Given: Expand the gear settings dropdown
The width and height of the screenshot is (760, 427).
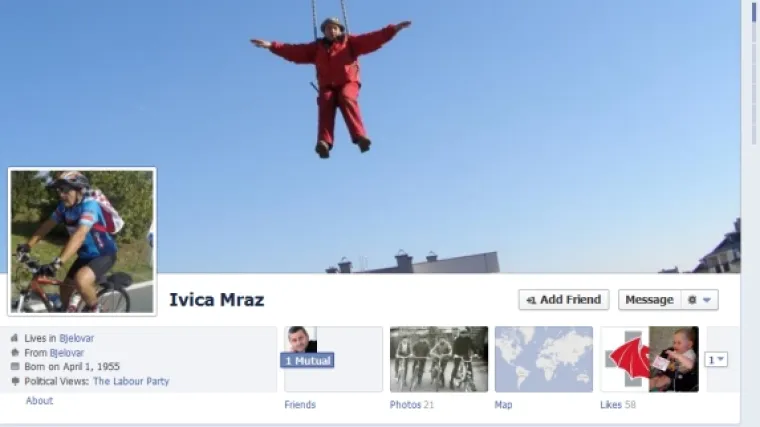Looking at the screenshot, I should click(x=698, y=300).
